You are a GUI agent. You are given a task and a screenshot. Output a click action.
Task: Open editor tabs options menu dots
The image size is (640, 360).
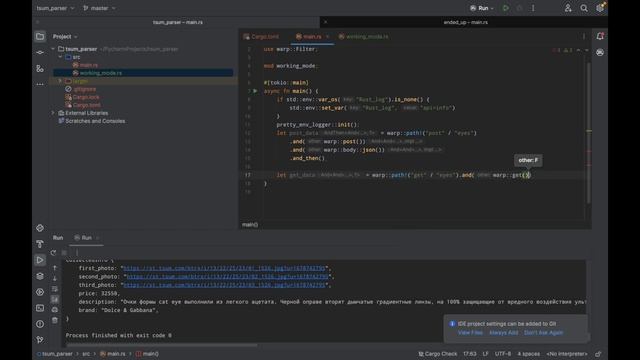584,37
